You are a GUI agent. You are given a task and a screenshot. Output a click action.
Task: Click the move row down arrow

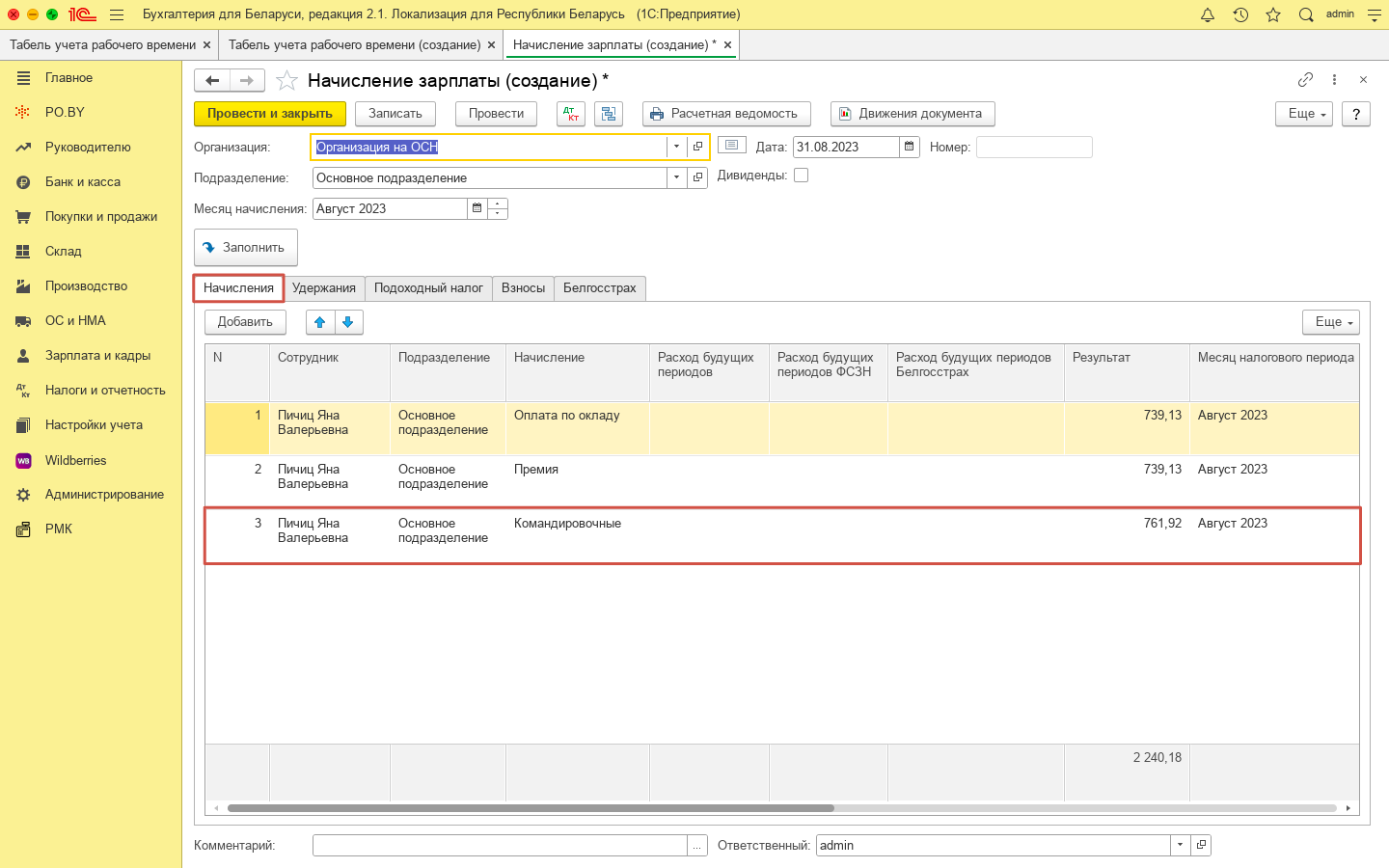click(x=348, y=322)
